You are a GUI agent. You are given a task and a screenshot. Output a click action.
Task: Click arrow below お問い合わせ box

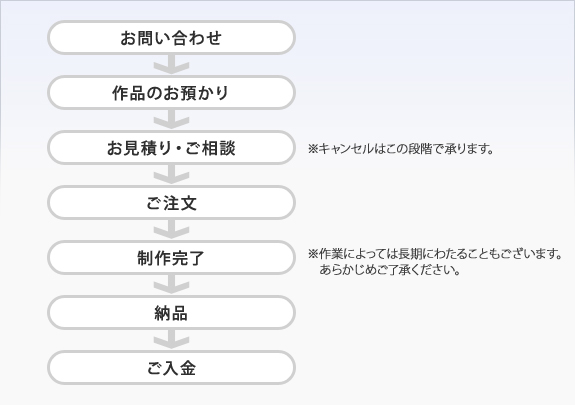(x=171, y=65)
